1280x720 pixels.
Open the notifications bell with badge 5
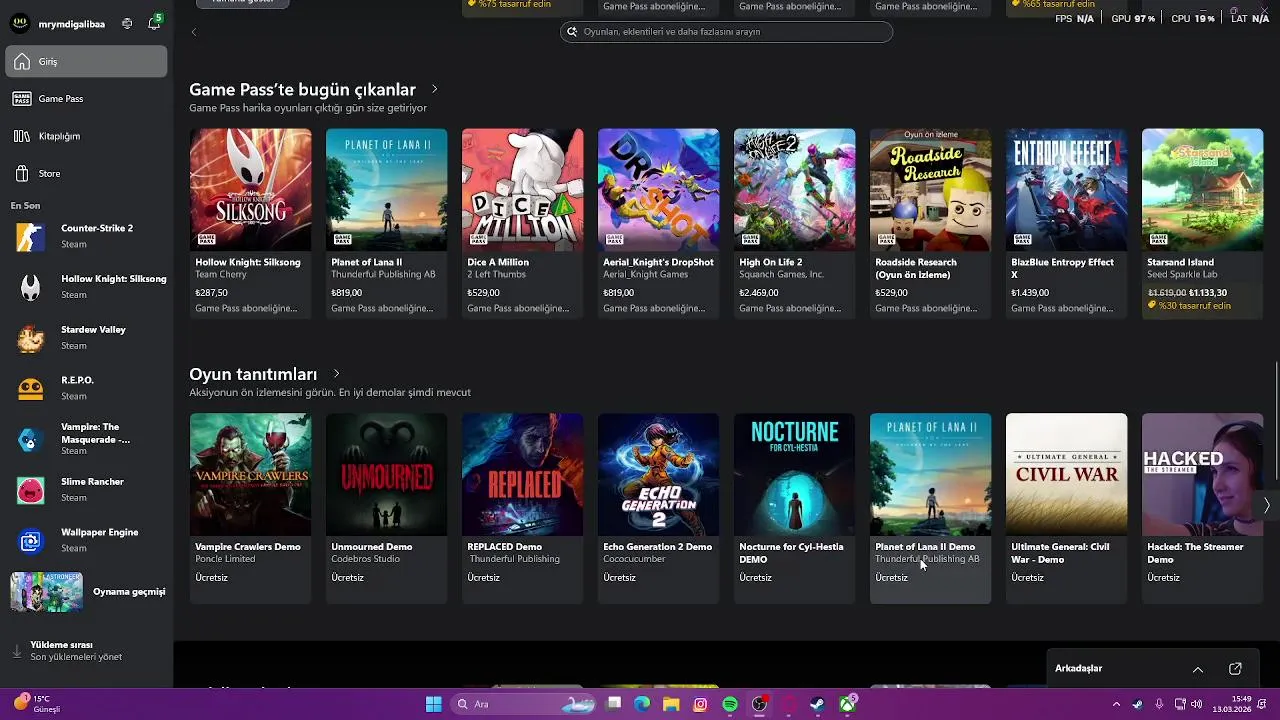pyautogui.click(x=154, y=23)
